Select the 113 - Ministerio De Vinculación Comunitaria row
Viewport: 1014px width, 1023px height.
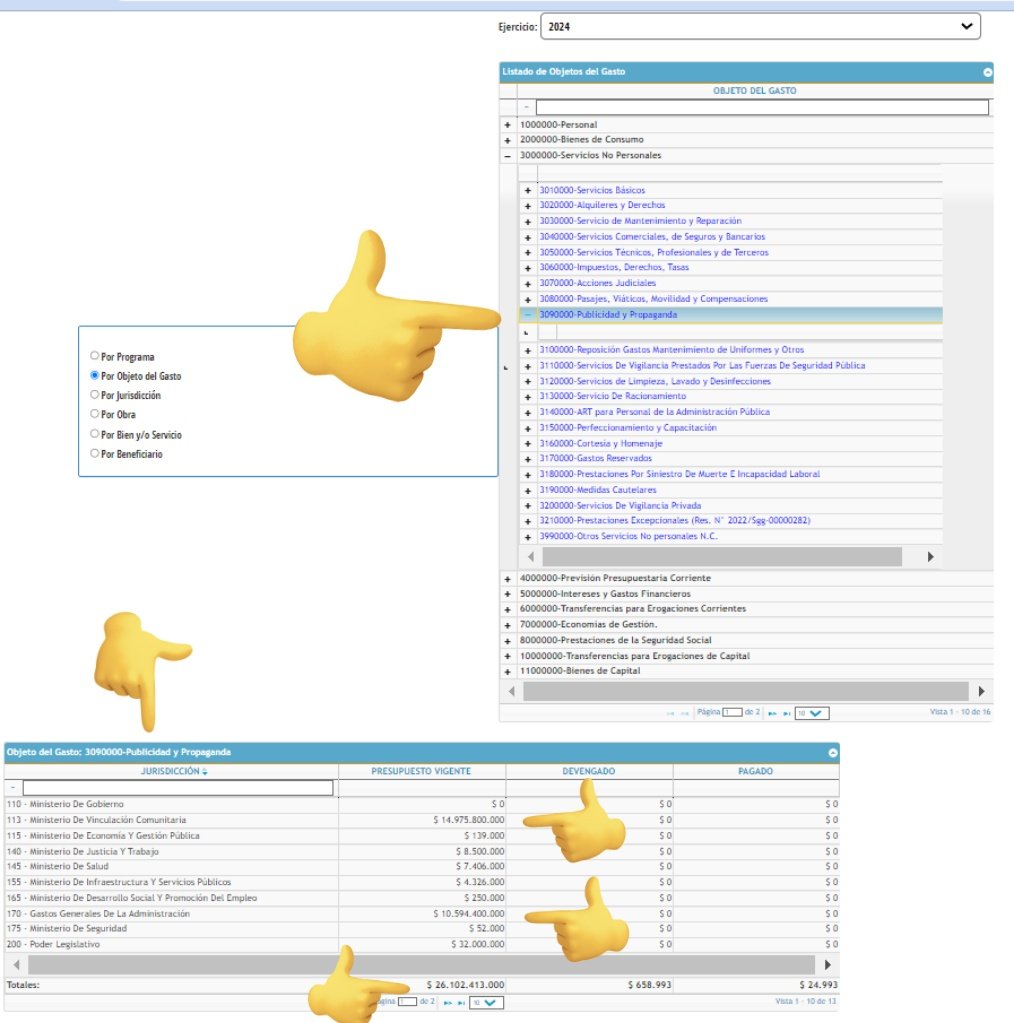[422, 820]
